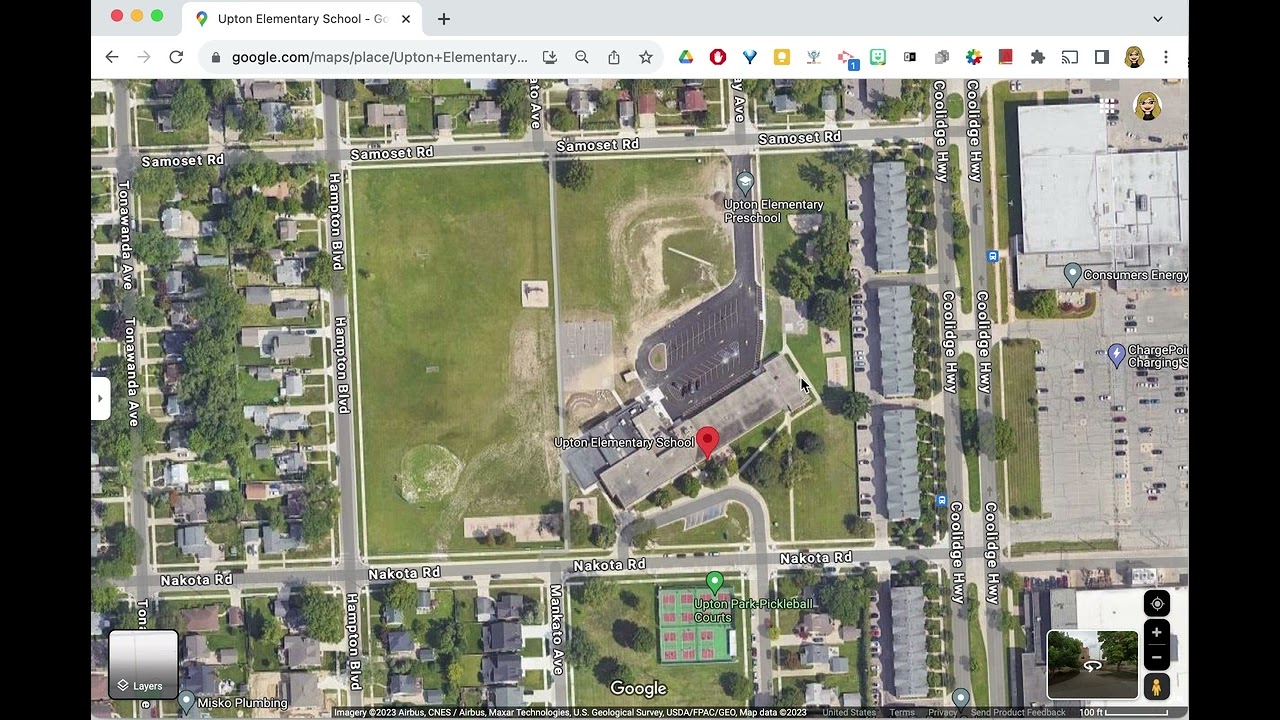Open a new browser tab
This screenshot has width=1280, height=720.
444,19
